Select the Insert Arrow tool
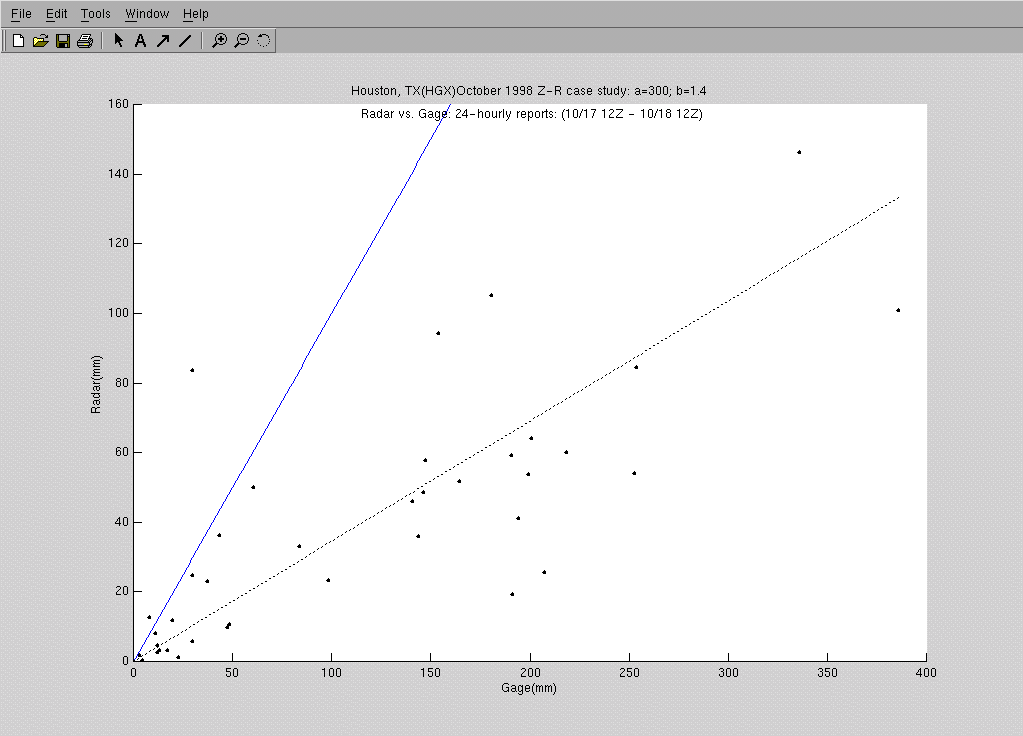The height and width of the screenshot is (736, 1023). click(x=163, y=40)
